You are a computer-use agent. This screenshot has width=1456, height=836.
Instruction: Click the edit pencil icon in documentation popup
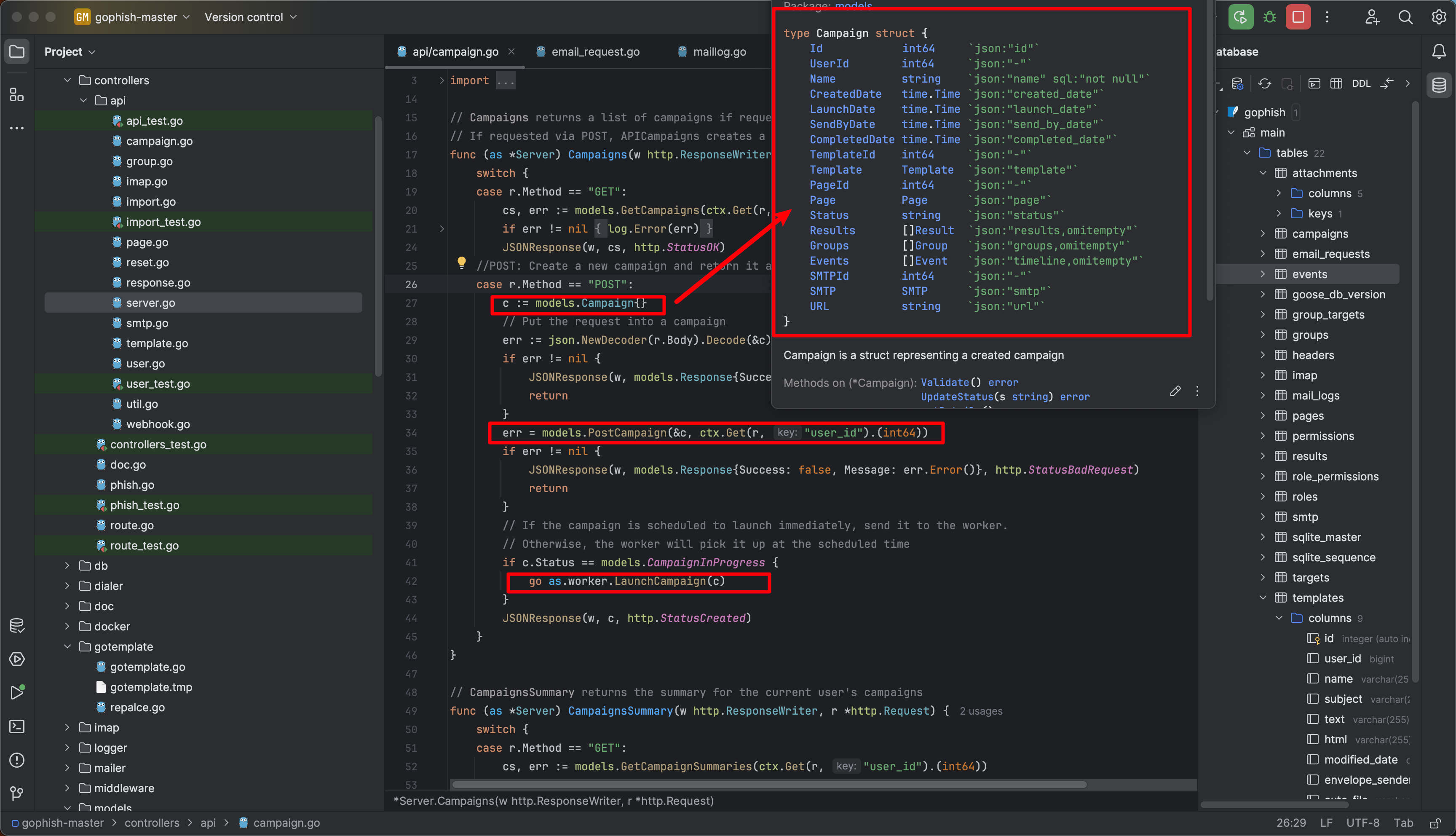pyautogui.click(x=1175, y=391)
